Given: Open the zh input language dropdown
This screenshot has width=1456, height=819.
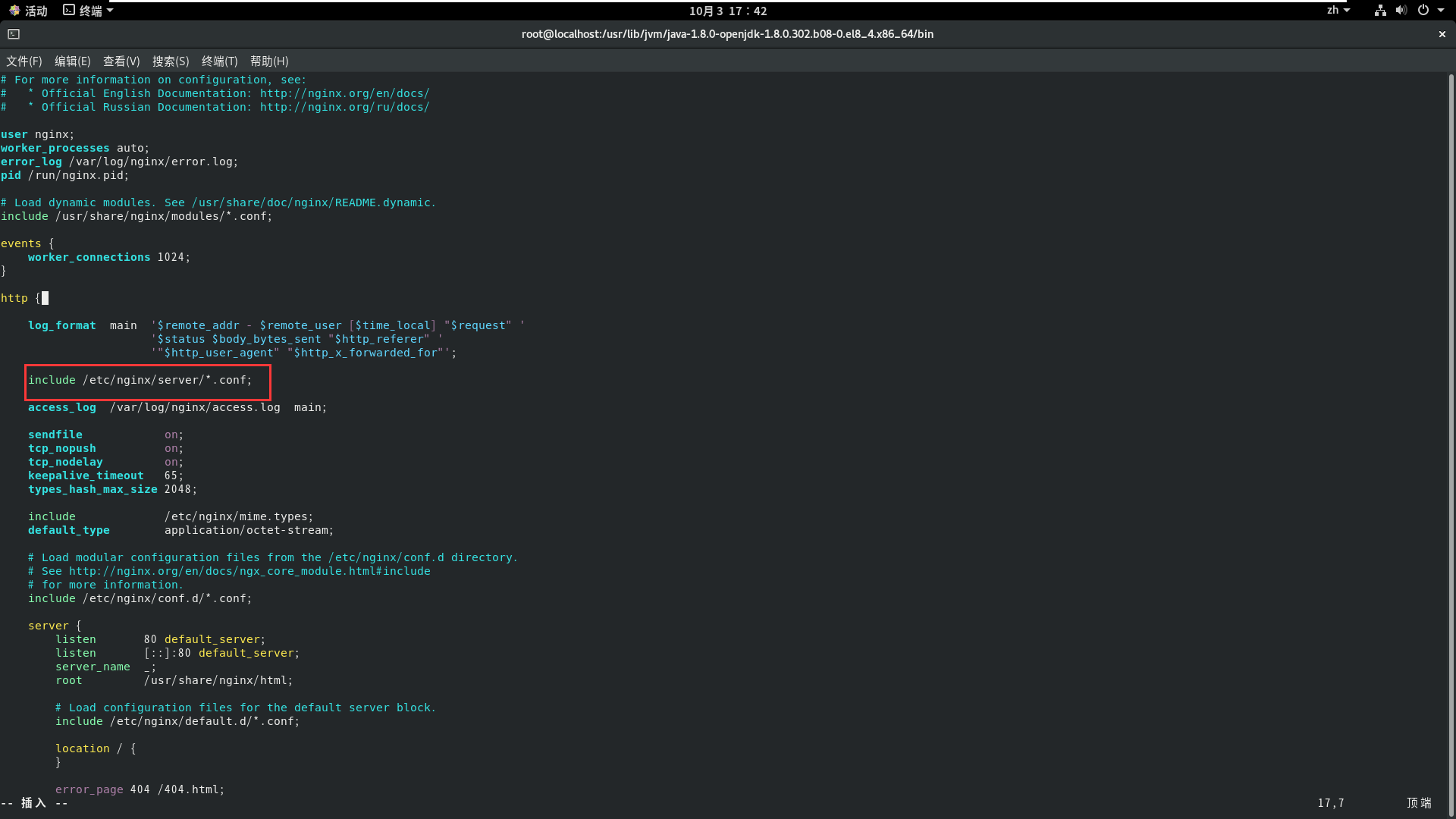Looking at the screenshot, I should 1338,11.
